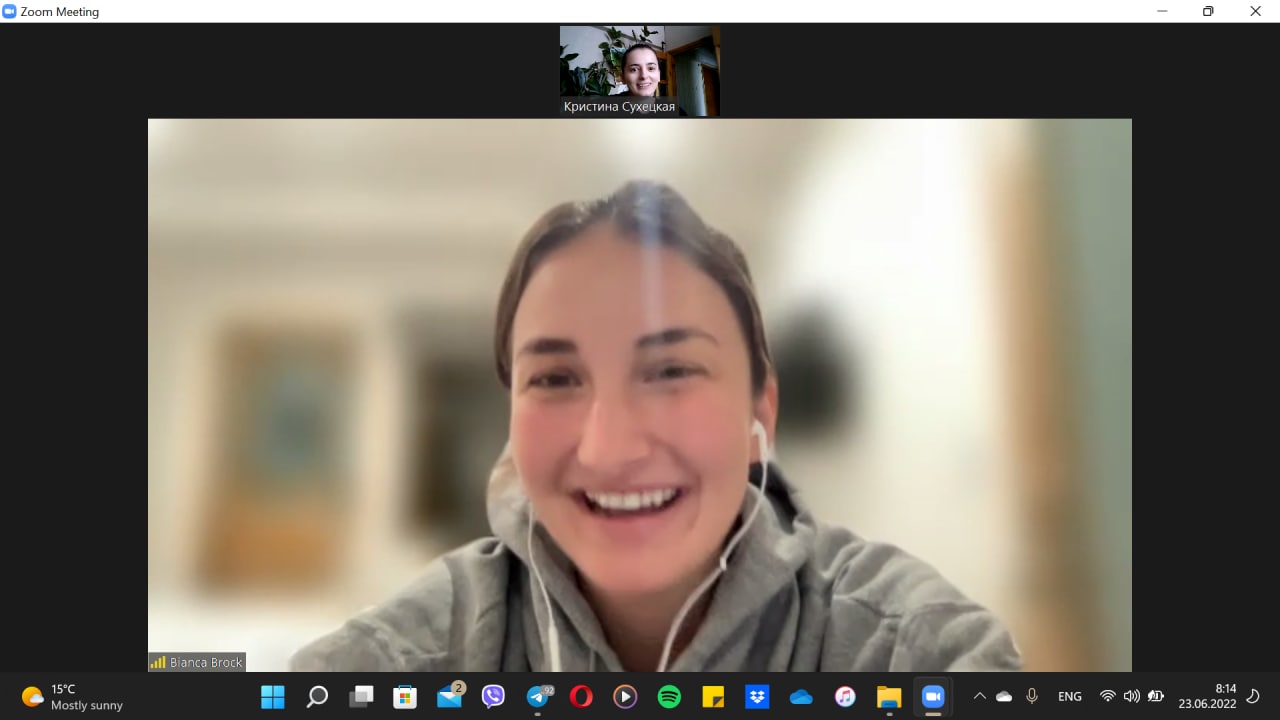
Task: Restore down the Zoom Meeting window
Action: [1208, 11]
